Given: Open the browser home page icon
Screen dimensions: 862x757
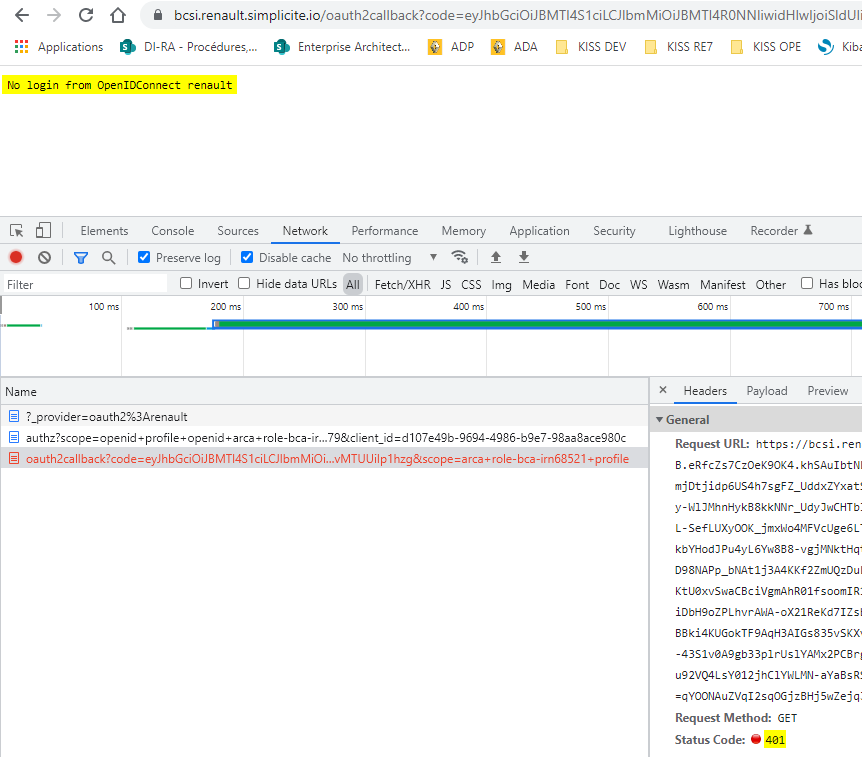Looking at the screenshot, I should coord(118,15).
